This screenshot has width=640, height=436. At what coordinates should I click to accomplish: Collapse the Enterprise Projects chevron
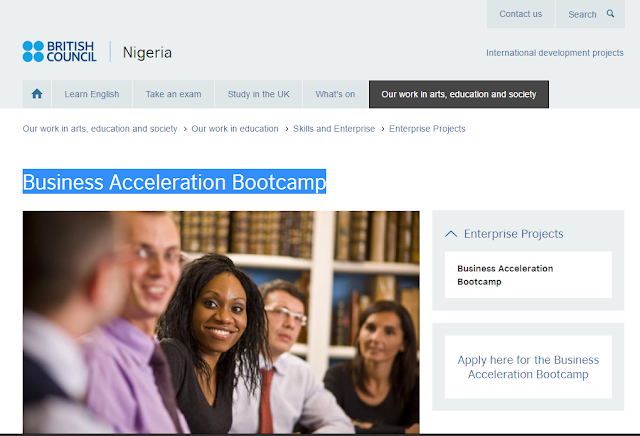point(451,234)
